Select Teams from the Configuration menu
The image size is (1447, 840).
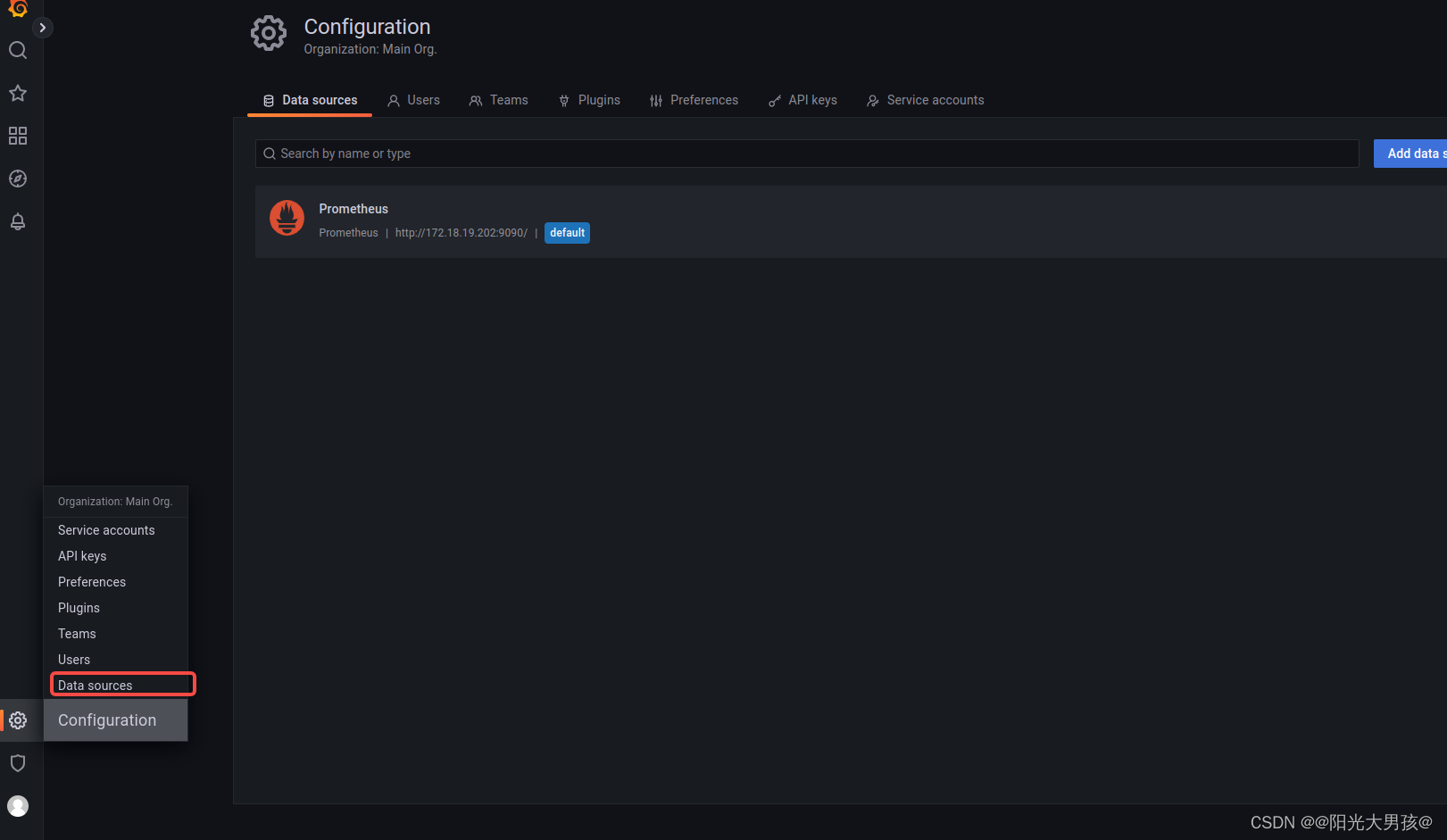pyautogui.click(x=77, y=633)
